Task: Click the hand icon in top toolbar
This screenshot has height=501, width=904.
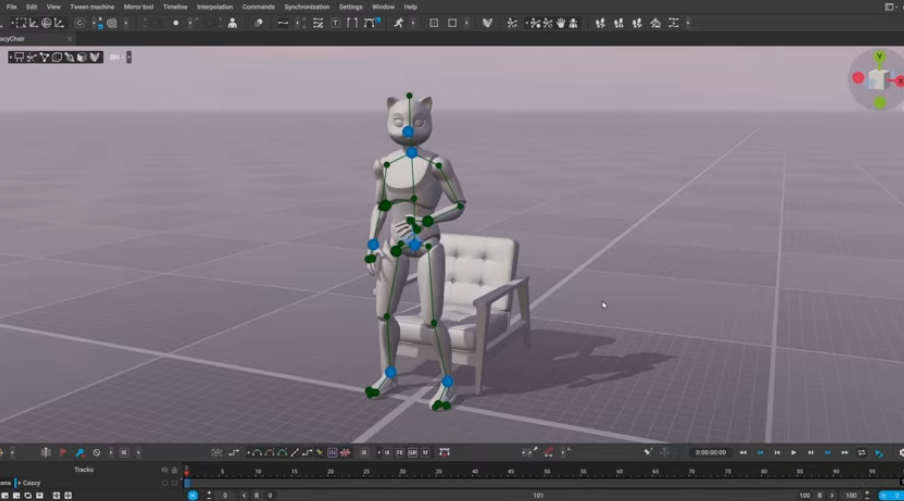Action: [x=560, y=23]
